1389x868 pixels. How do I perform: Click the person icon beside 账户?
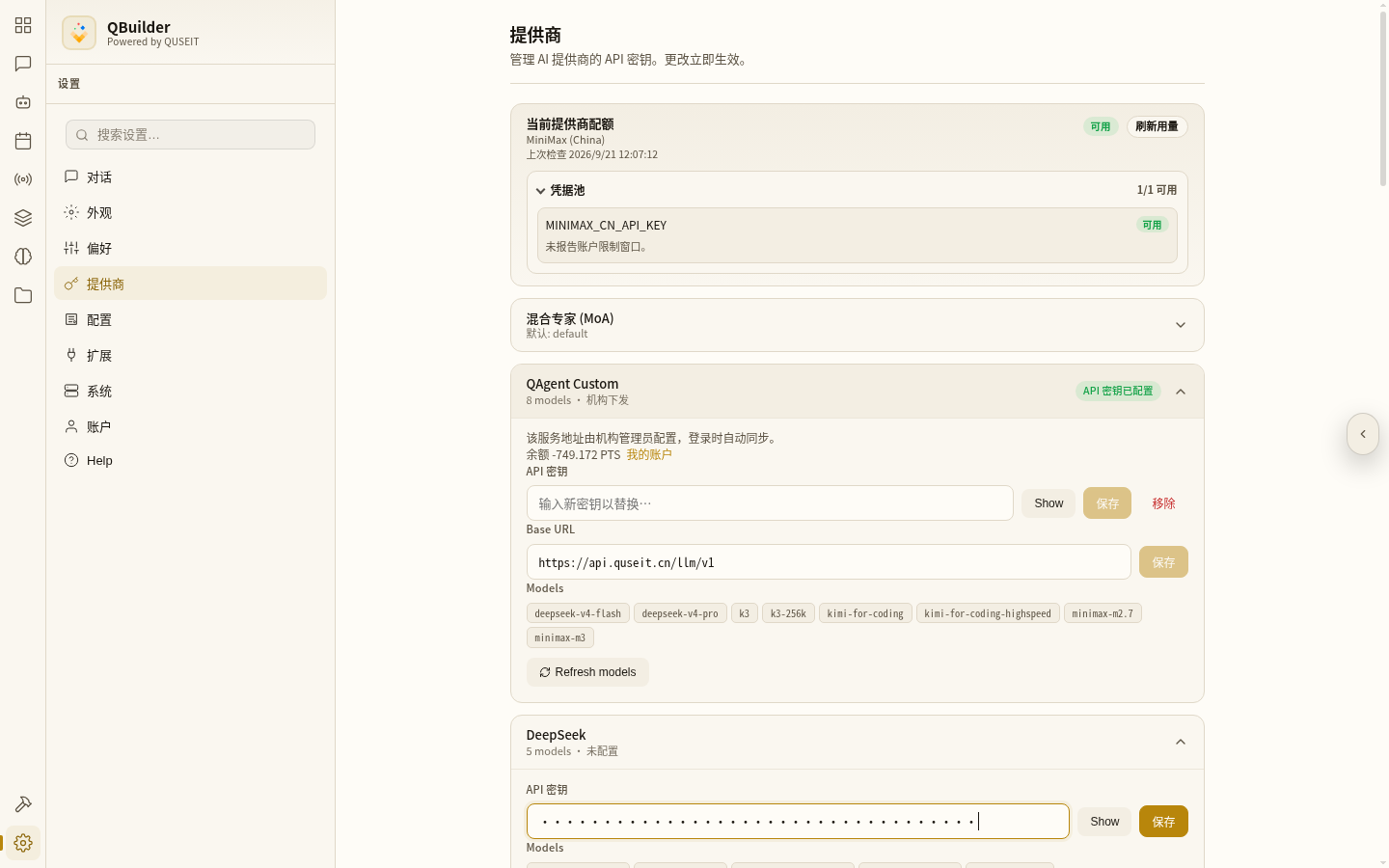71,426
